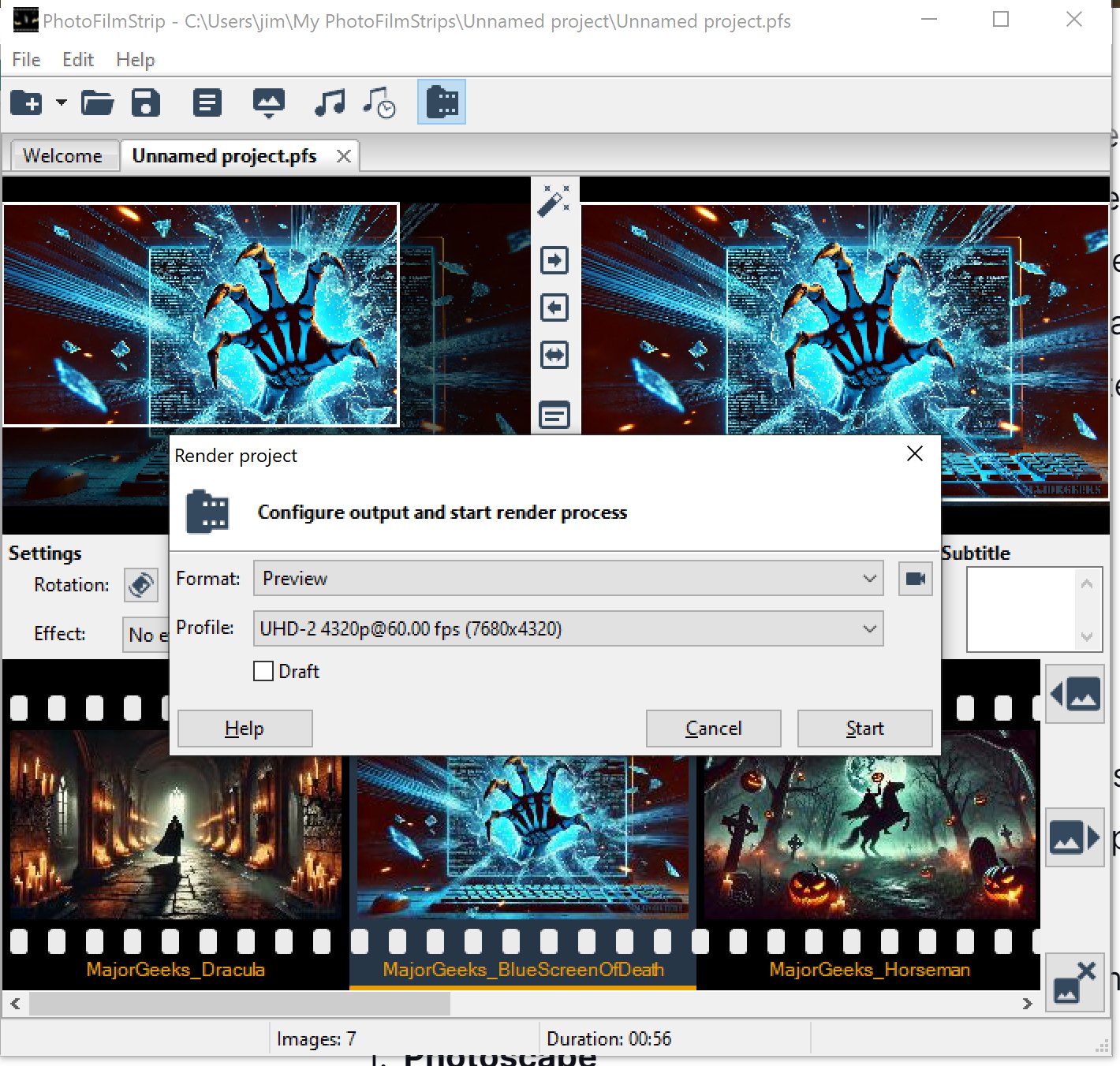The height and width of the screenshot is (1066, 1120).
Task: Open the Edit menu
Action: click(77, 59)
